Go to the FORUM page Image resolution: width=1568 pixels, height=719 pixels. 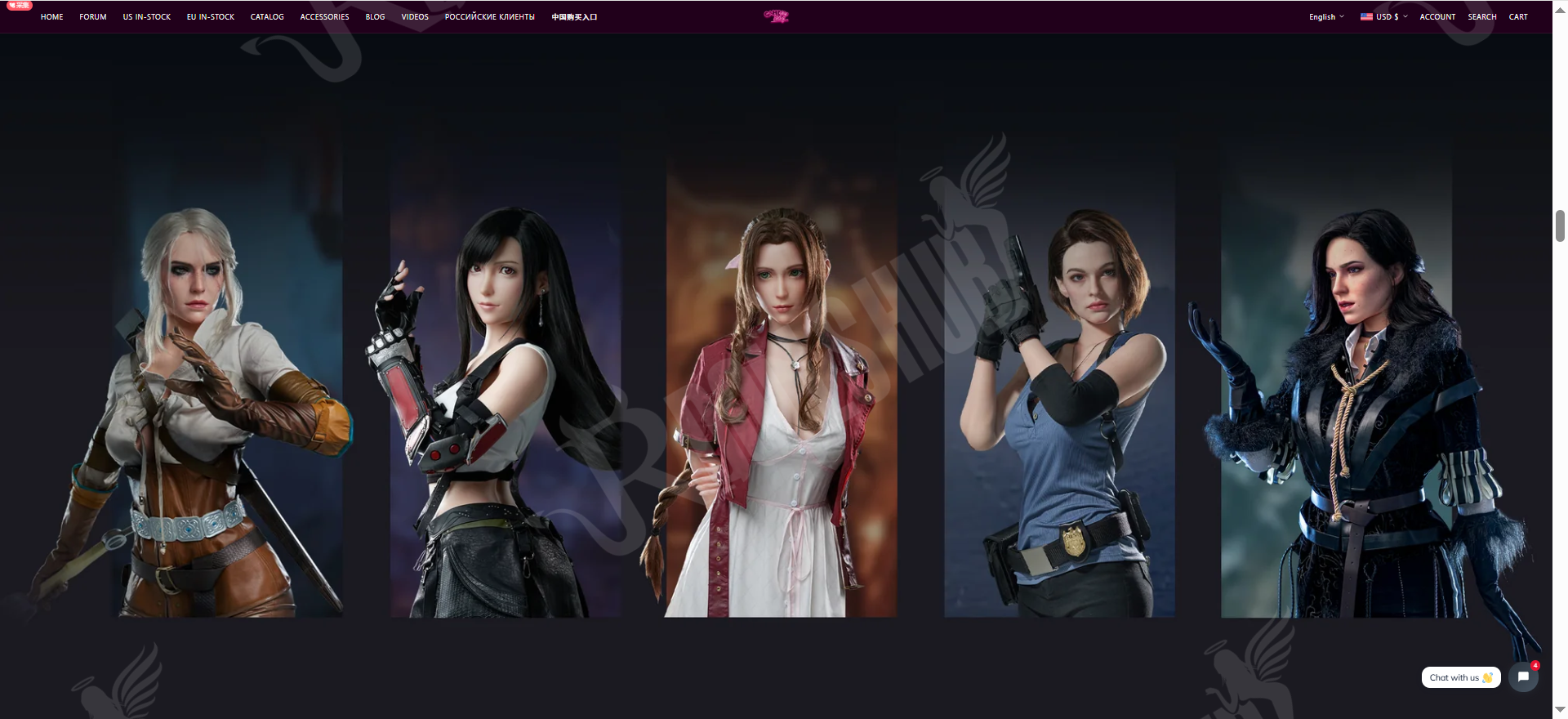[93, 17]
